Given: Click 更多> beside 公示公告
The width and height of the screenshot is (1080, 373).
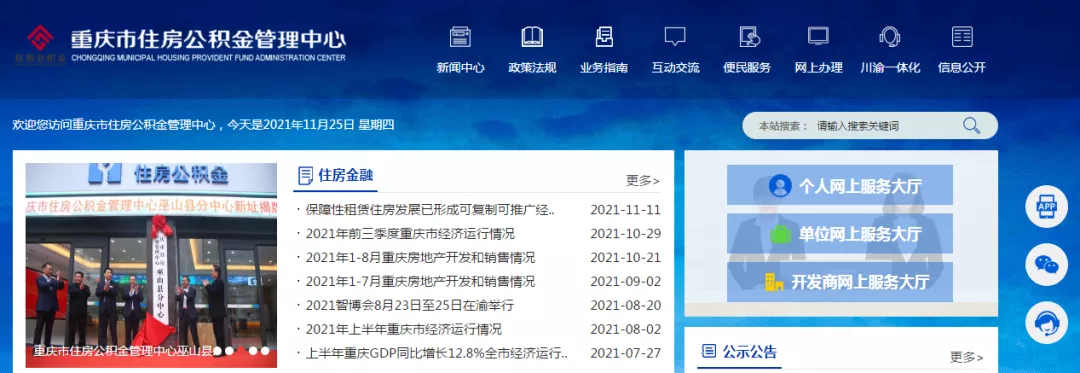Looking at the screenshot, I should click(x=967, y=357).
